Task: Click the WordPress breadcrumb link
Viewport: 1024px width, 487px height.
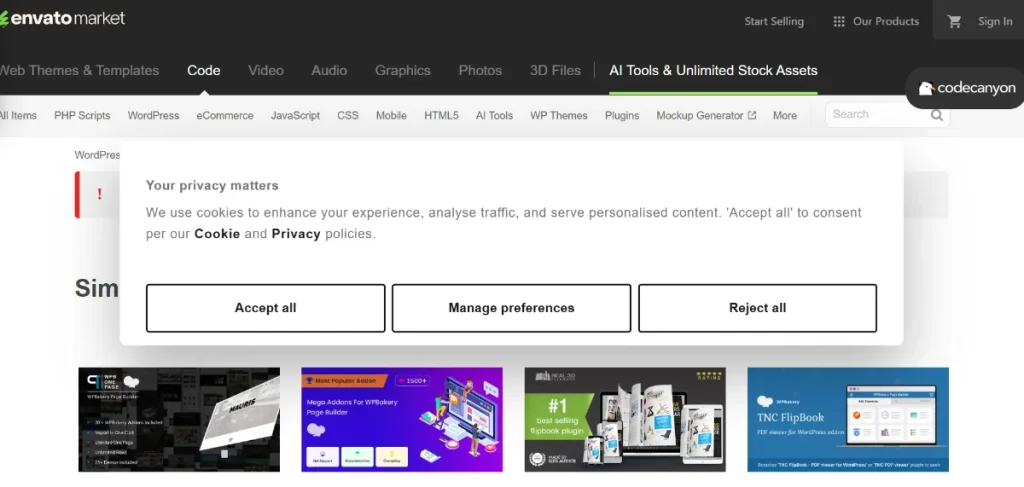Action: coord(97,155)
